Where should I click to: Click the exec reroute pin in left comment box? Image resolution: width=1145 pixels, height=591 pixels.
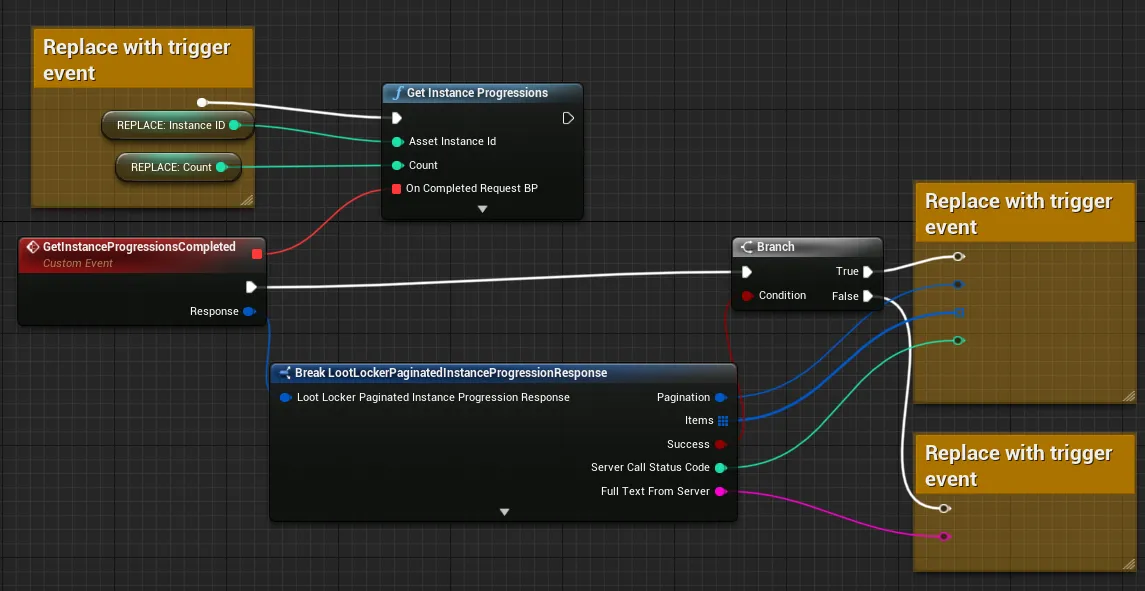(202, 102)
